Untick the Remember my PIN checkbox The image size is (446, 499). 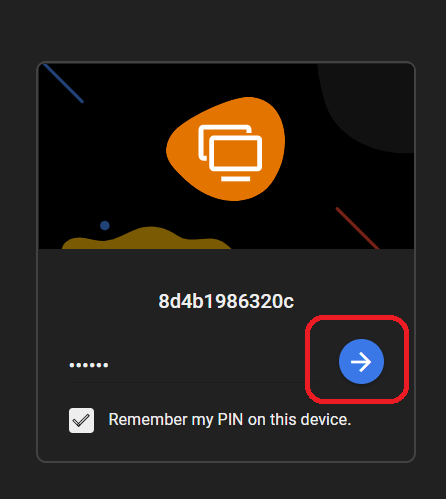(81, 420)
